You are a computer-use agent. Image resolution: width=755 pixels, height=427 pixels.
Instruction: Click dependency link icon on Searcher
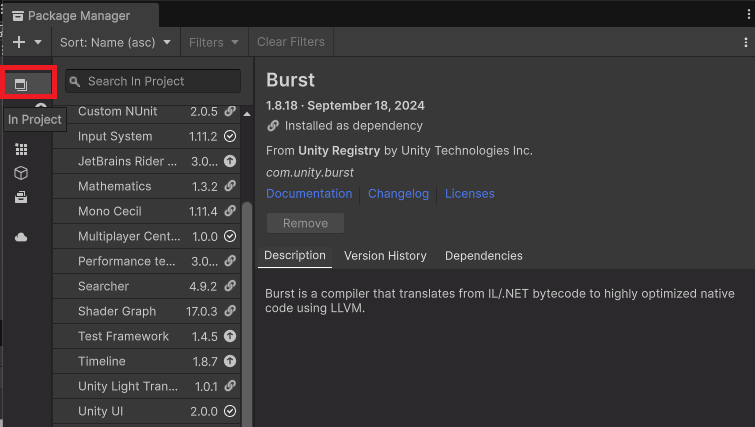coord(230,285)
